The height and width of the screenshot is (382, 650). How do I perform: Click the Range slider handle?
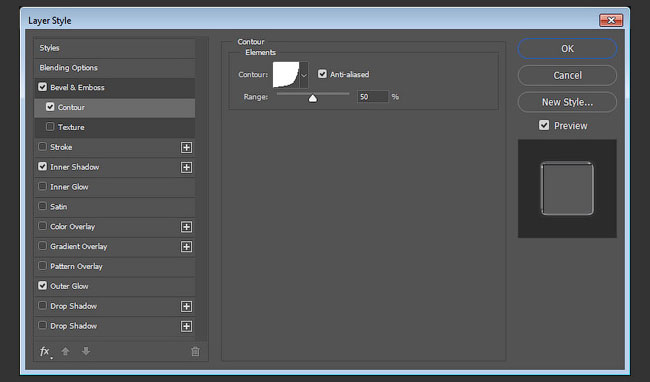313,98
